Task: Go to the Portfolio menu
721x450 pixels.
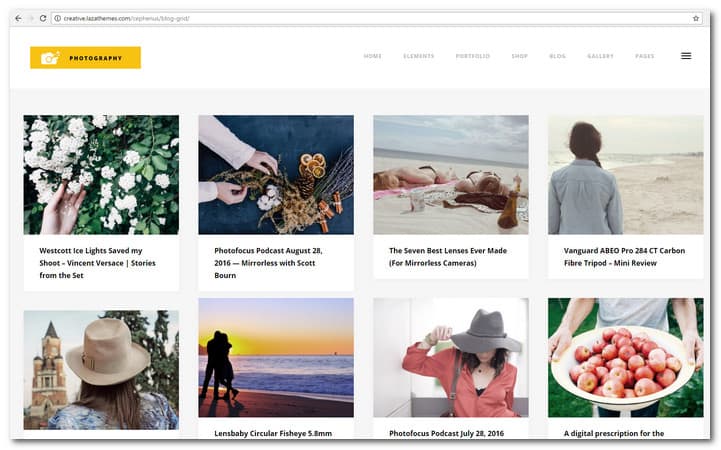Action: tap(472, 56)
